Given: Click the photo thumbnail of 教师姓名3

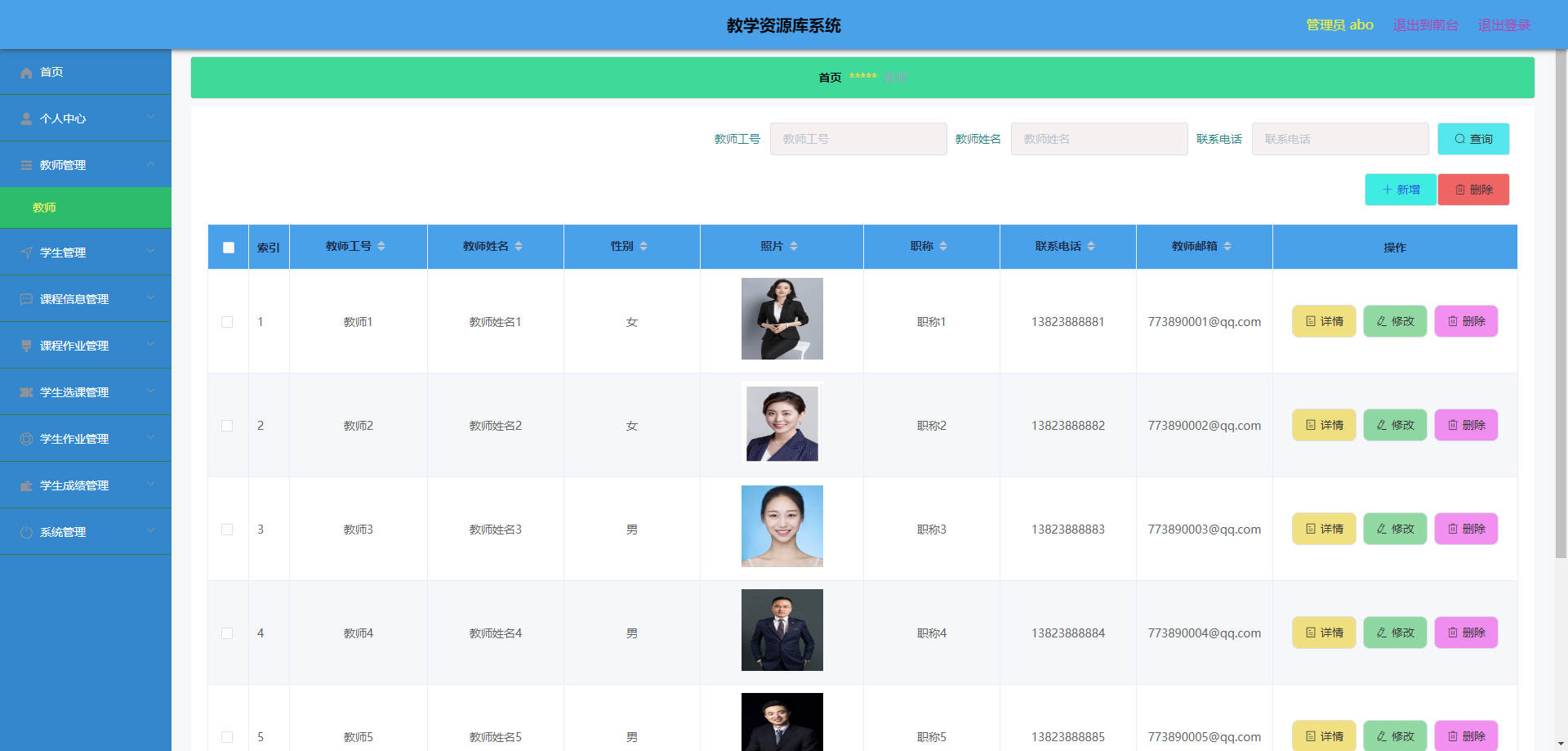Looking at the screenshot, I should pyautogui.click(x=782, y=526).
